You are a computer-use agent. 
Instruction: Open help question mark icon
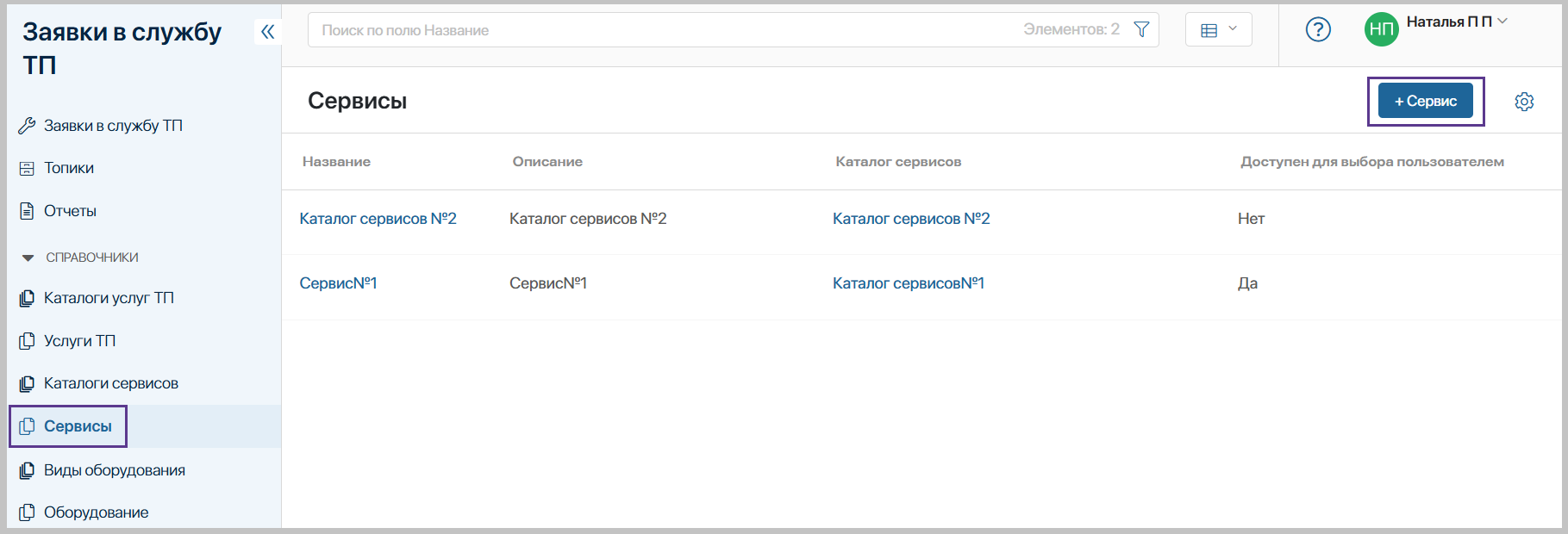tap(1318, 30)
